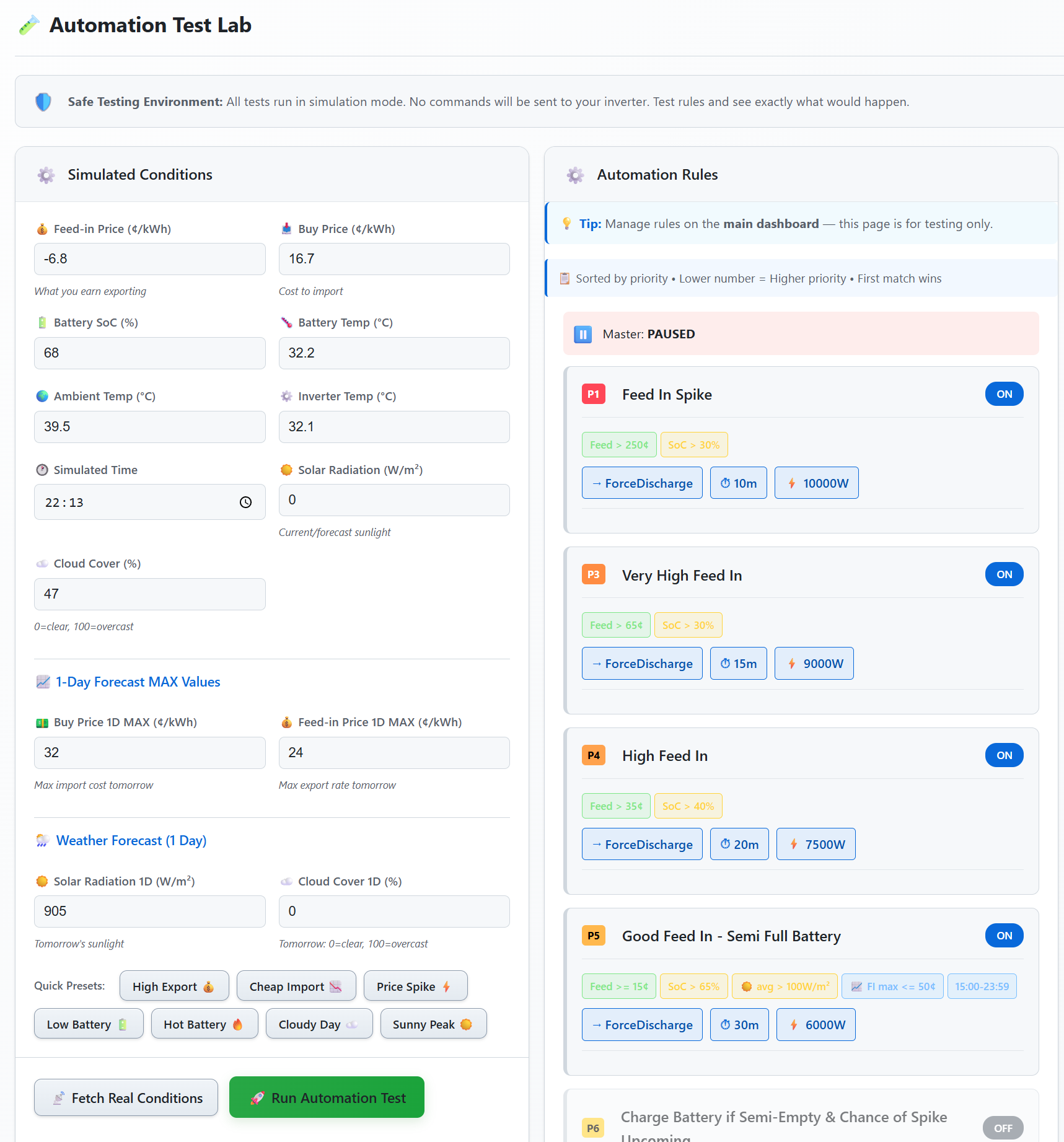
Task: Click the gear icon beside Simulated Conditions
Action: click(x=45, y=175)
